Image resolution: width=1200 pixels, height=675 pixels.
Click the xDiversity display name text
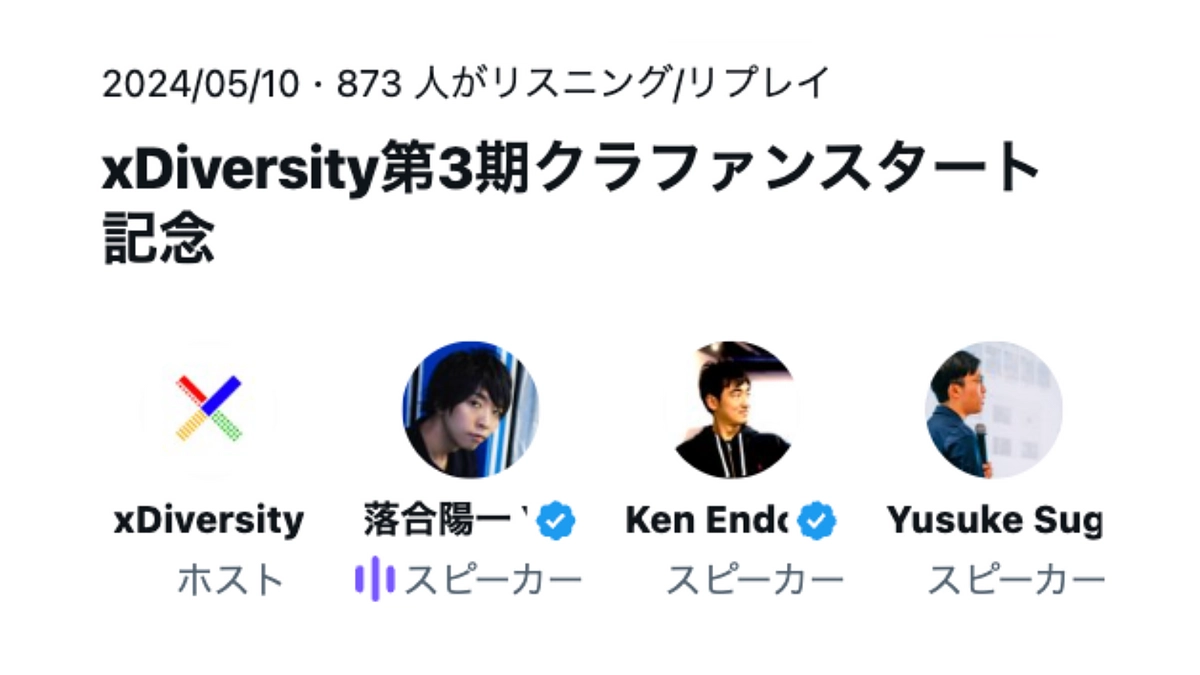(x=207, y=519)
